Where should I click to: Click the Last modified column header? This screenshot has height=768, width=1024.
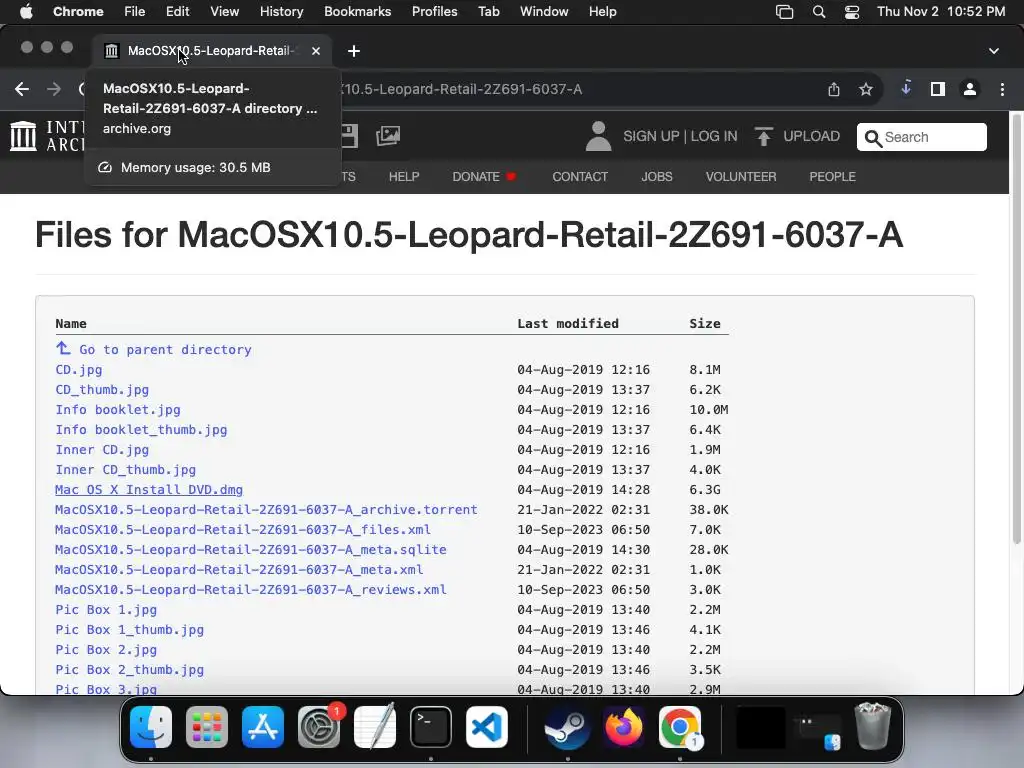pos(568,323)
